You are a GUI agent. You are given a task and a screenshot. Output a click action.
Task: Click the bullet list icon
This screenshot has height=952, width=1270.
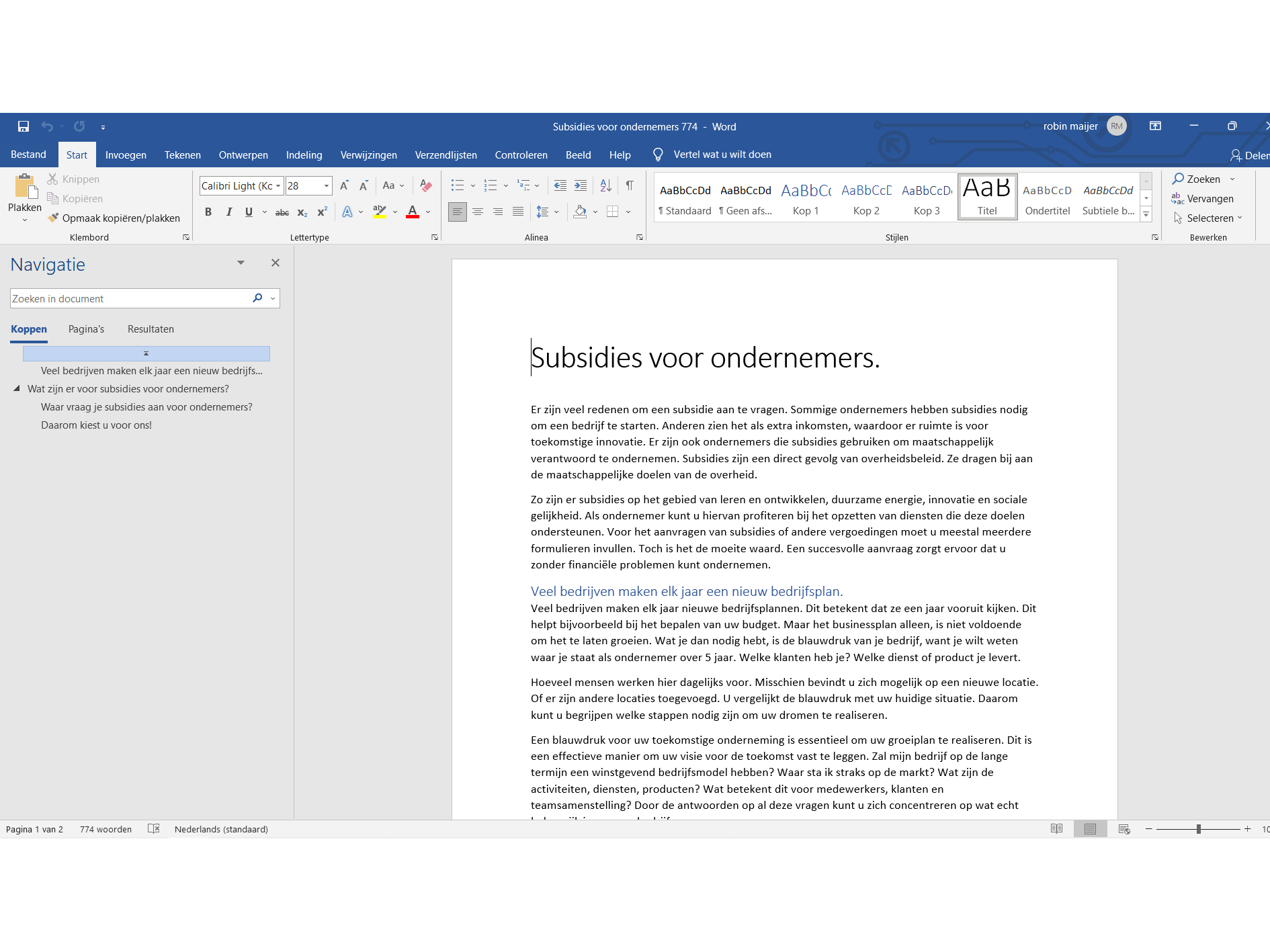pyautogui.click(x=458, y=185)
